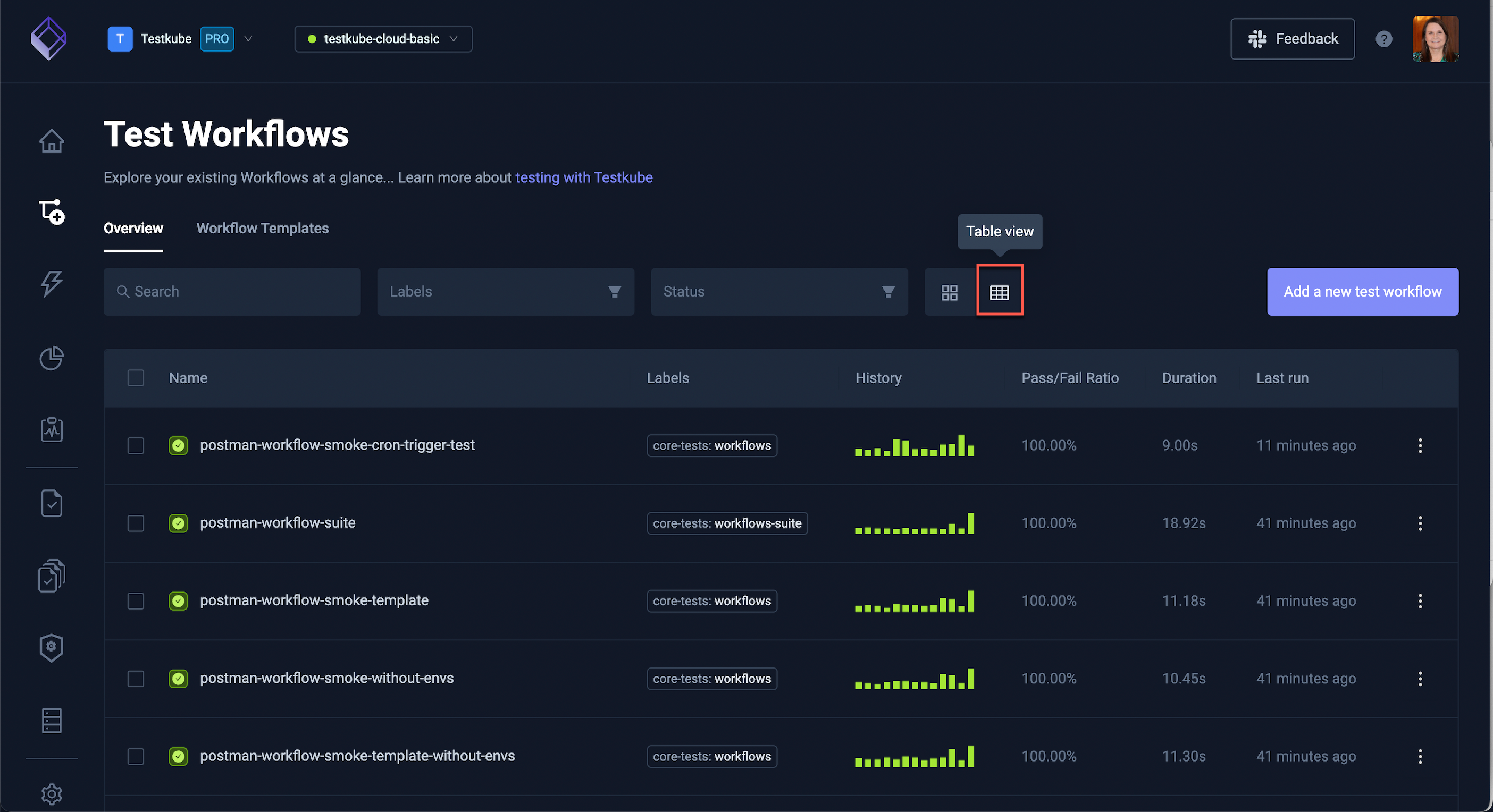Switch to the grid view icon
The image size is (1493, 812).
[950, 292]
